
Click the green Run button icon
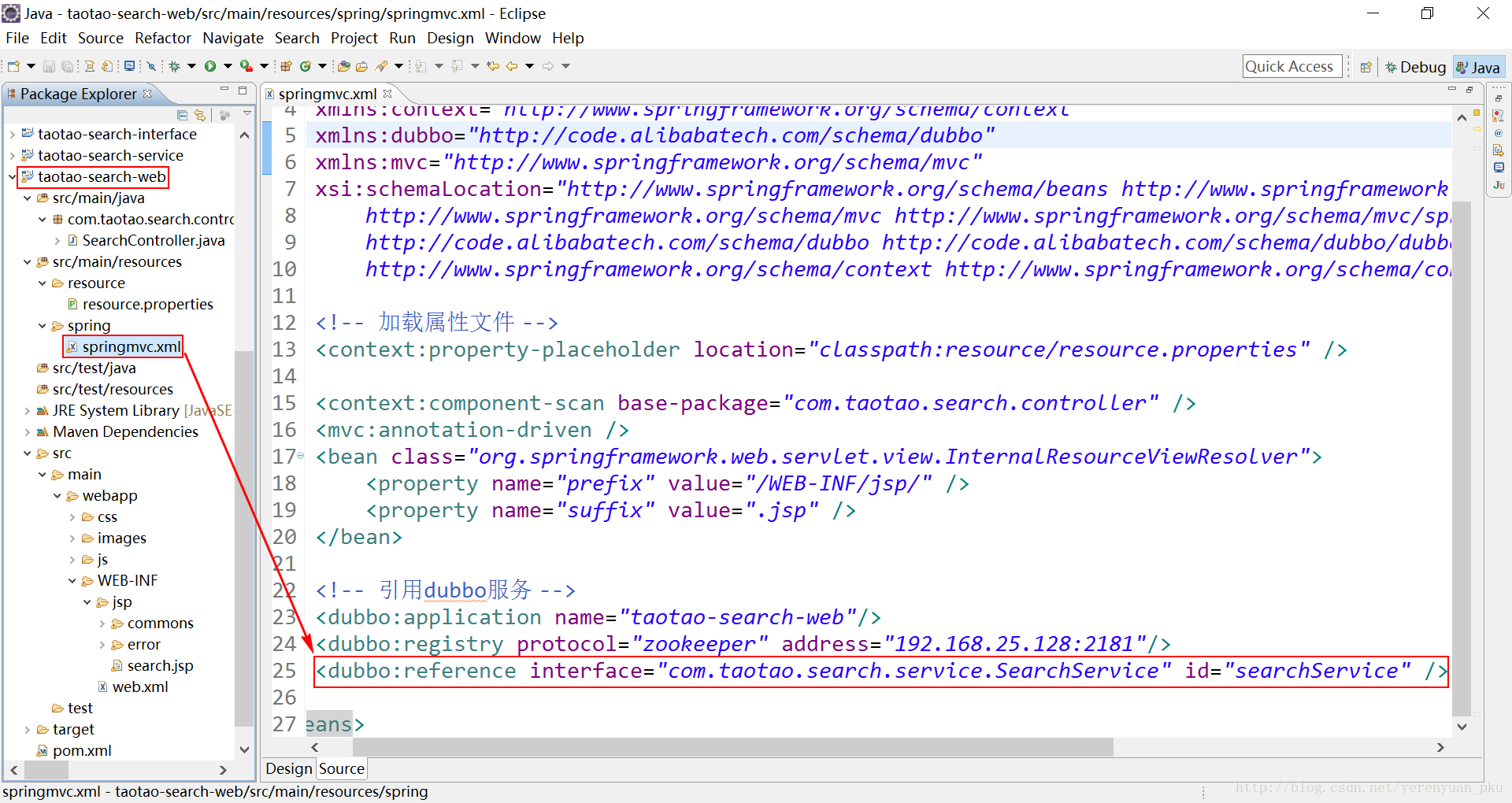tap(210, 67)
